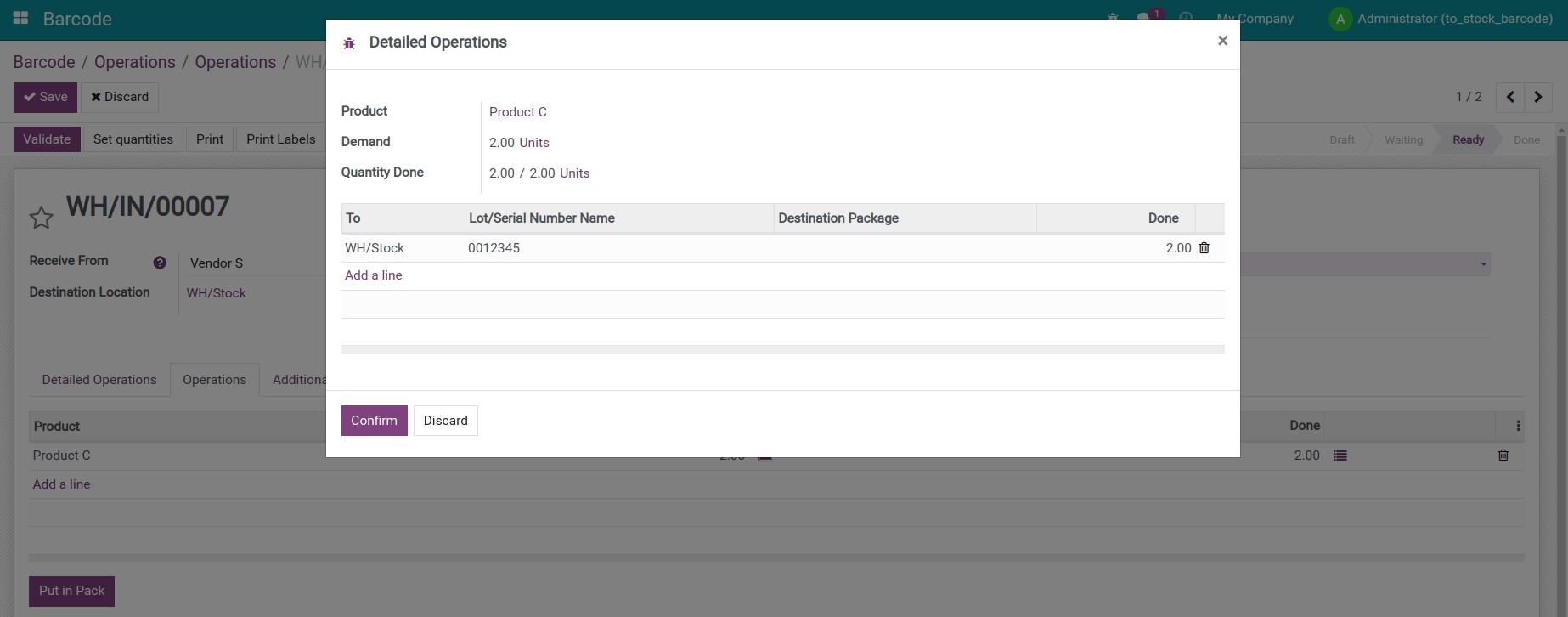Open the apps grid menu icon
This screenshot has width=1568, height=617.
pyautogui.click(x=20, y=19)
